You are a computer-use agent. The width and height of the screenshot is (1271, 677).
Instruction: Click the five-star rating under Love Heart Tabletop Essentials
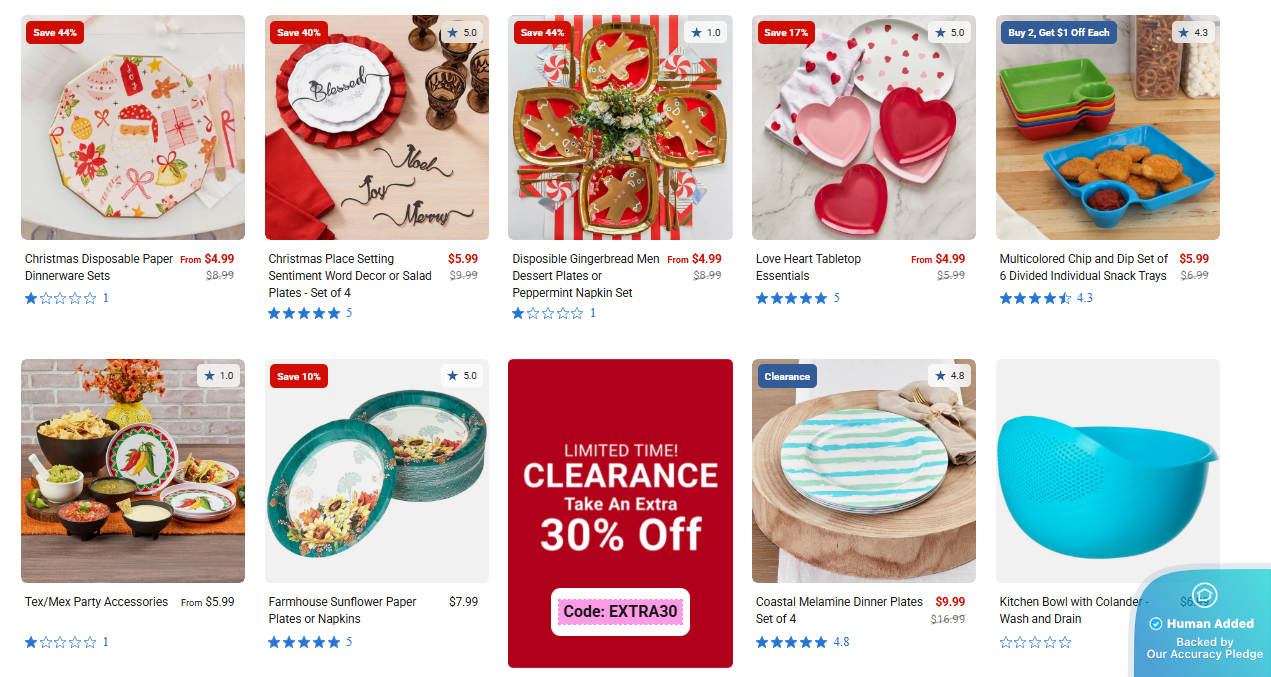pyautogui.click(x=792, y=298)
